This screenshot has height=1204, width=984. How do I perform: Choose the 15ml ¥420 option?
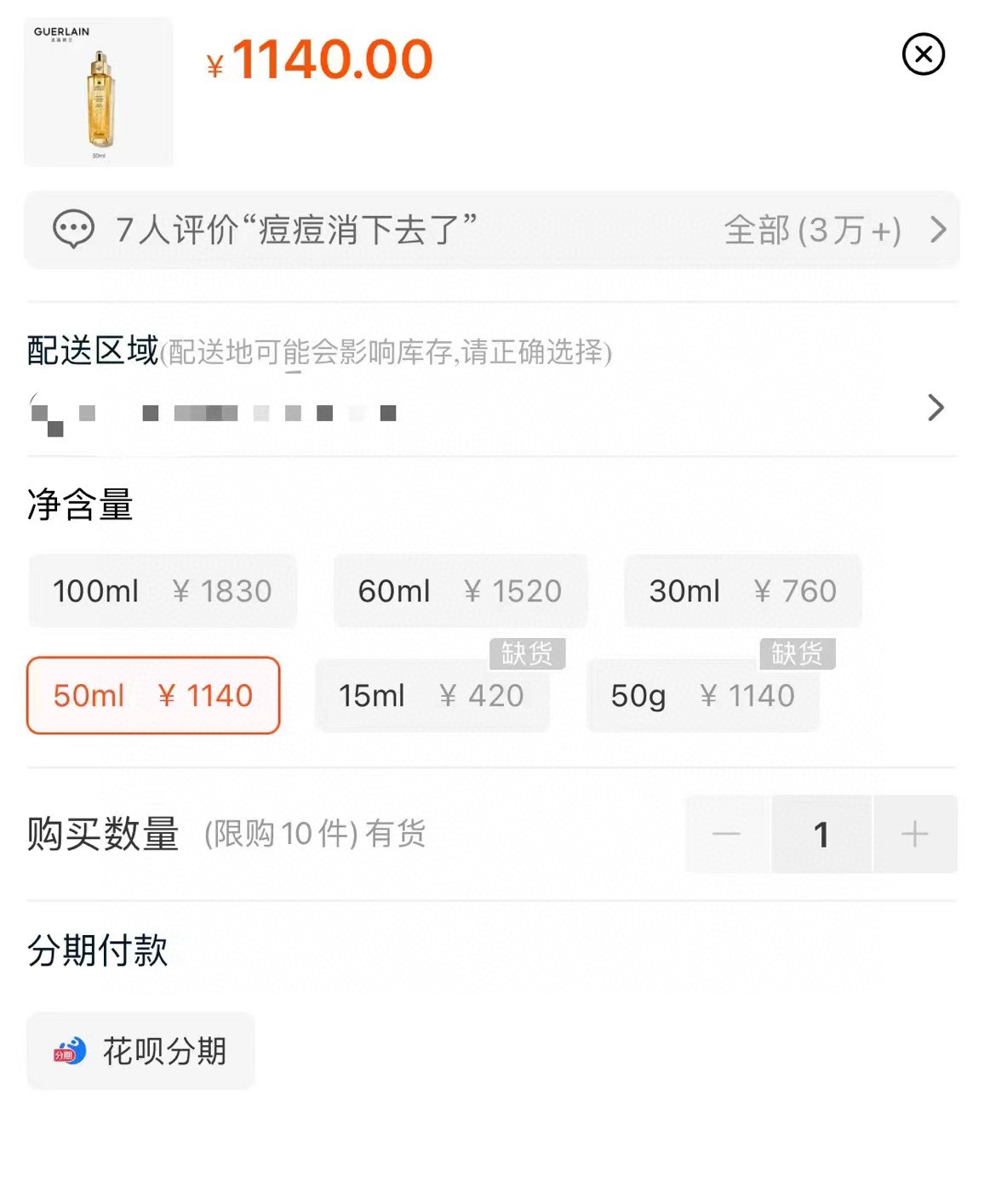coord(432,696)
